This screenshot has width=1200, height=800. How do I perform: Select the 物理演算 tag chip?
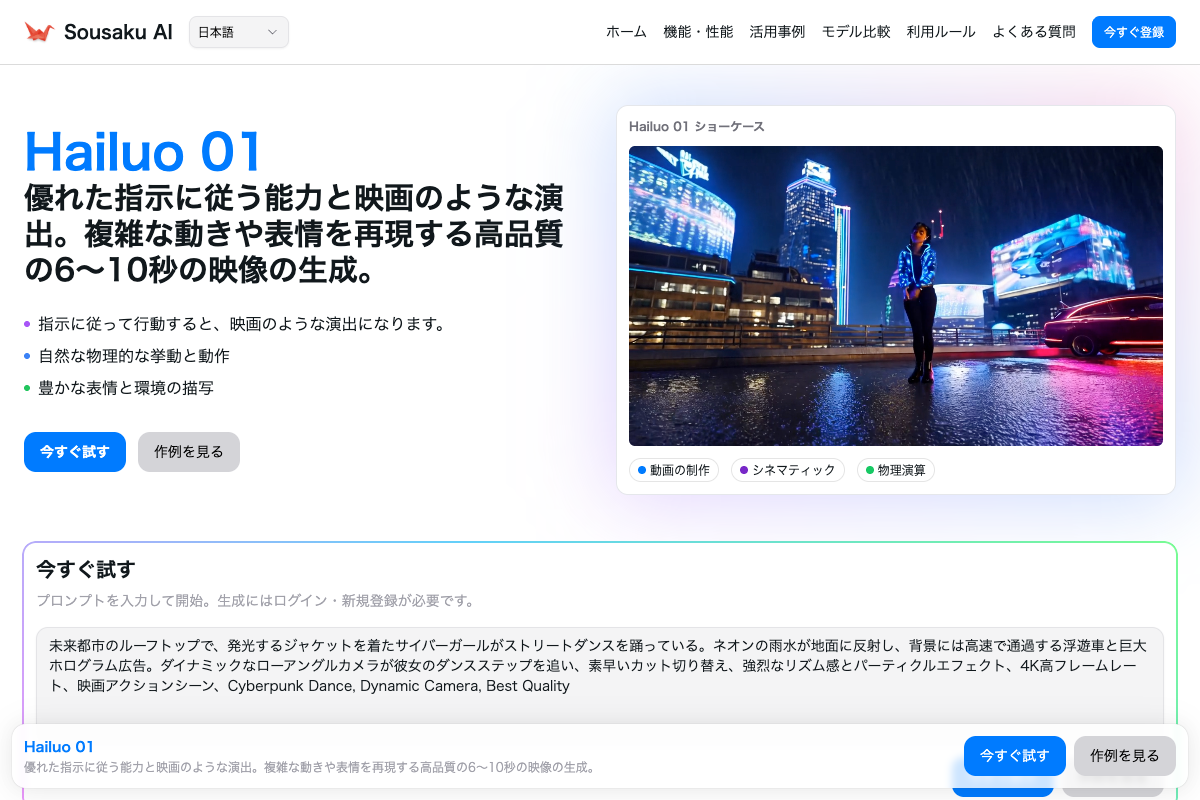coord(895,470)
